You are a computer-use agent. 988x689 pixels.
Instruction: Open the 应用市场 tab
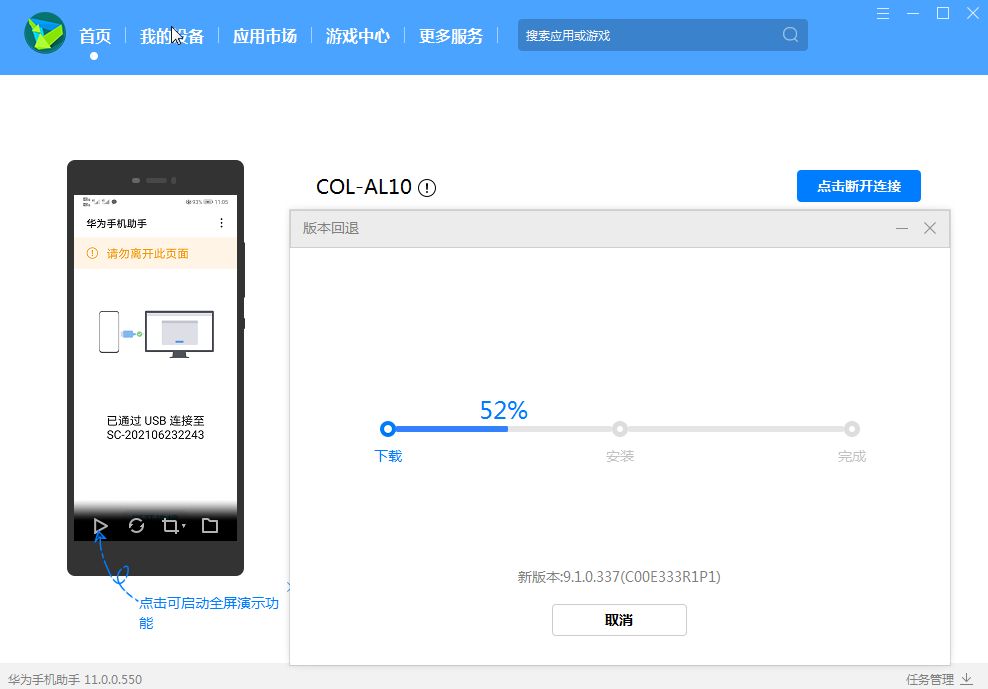pyautogui.click(x=265, y=36)
